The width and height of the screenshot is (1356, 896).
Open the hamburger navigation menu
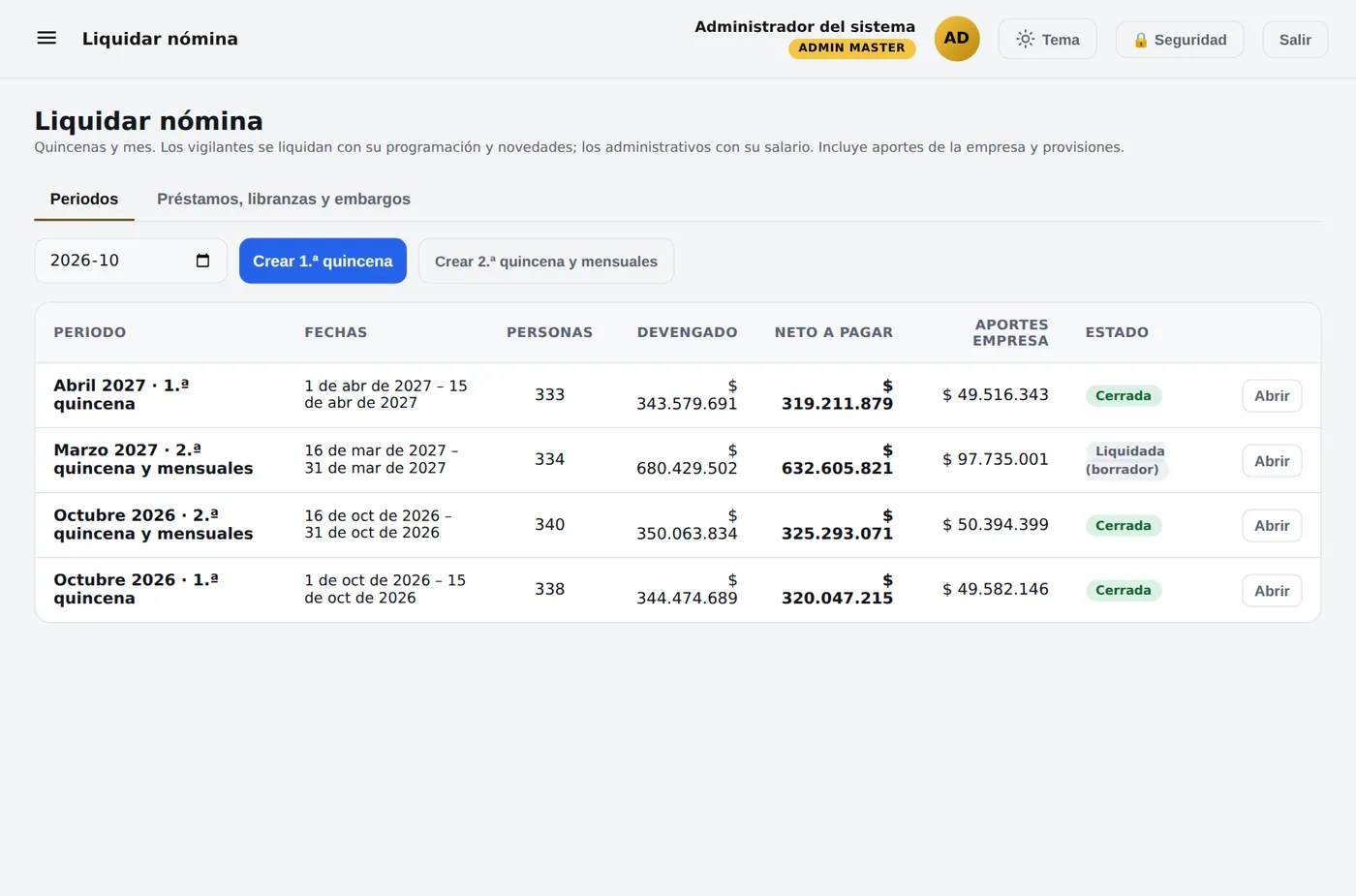(x=46, y=39)
